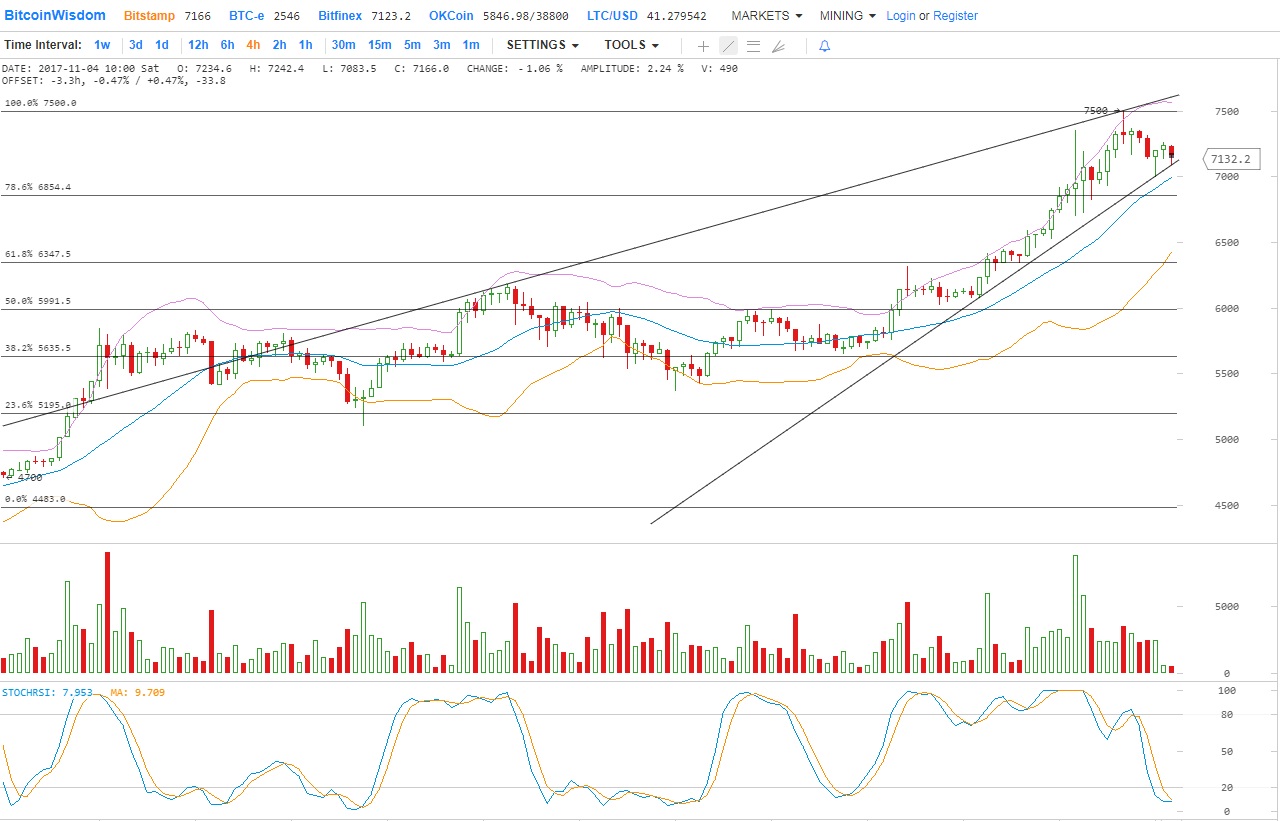The width and height of the screenshot is (1280, 821).
Task: Go to the Bitfinex market
Action: 341,16
